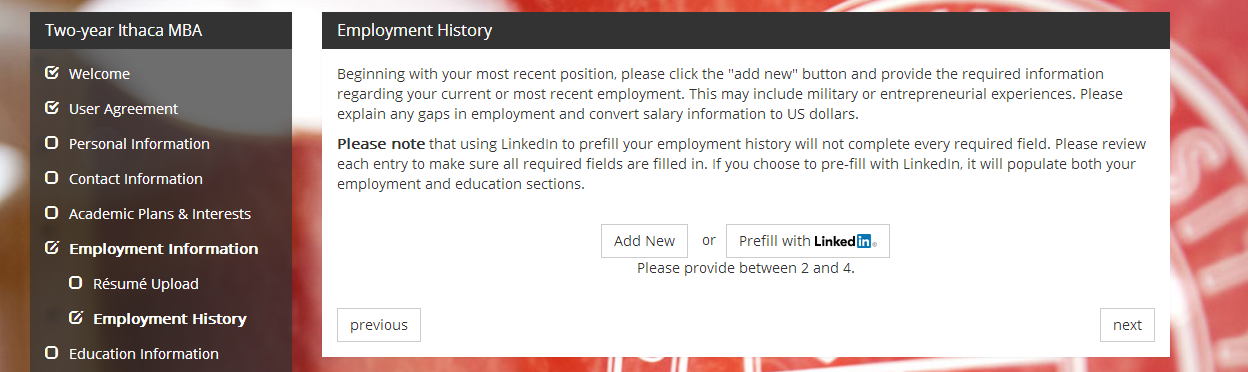
Task: Click the Education Information status circle icon
Action: click(x=52, y=353)
